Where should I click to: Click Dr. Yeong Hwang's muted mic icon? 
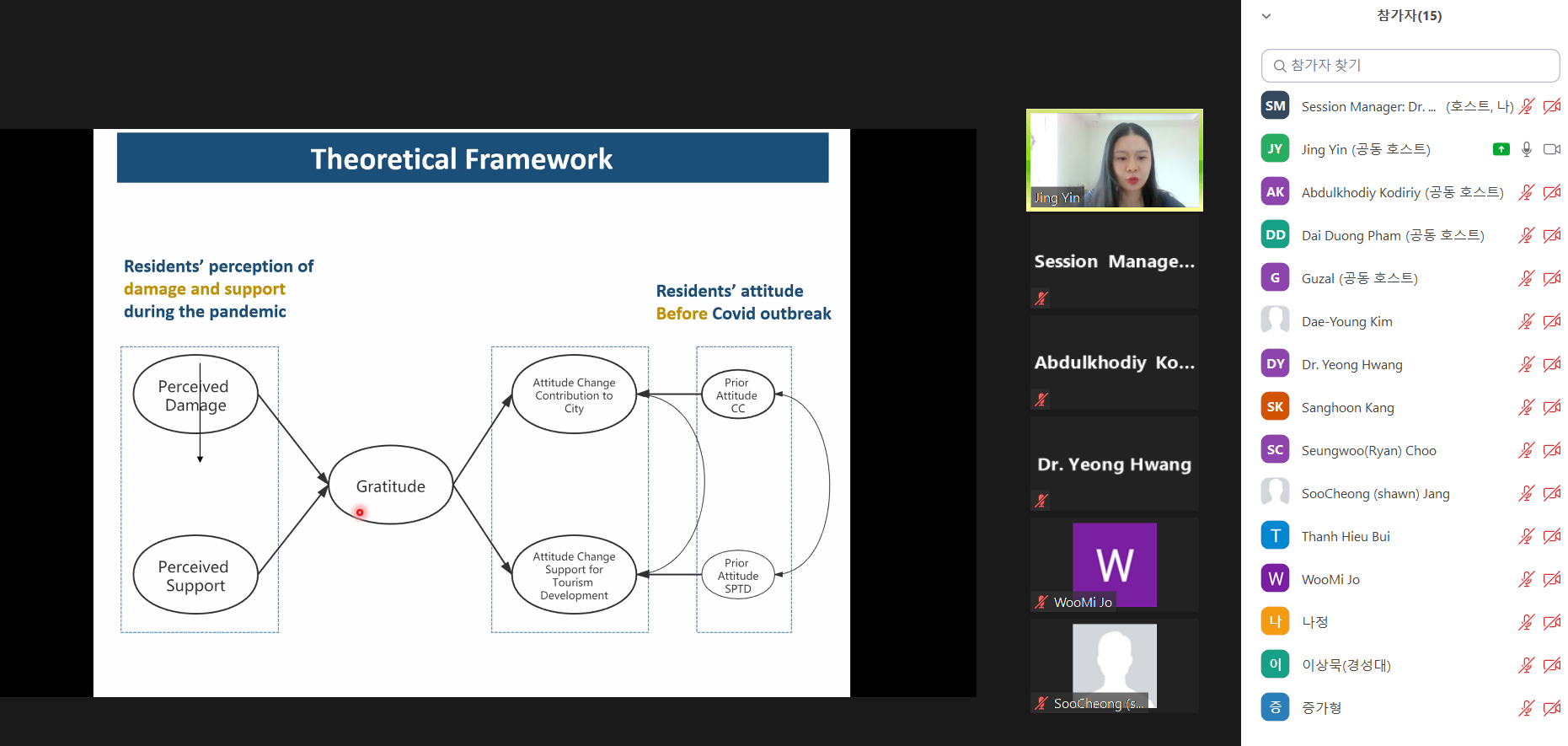[x=1527, y=364]
